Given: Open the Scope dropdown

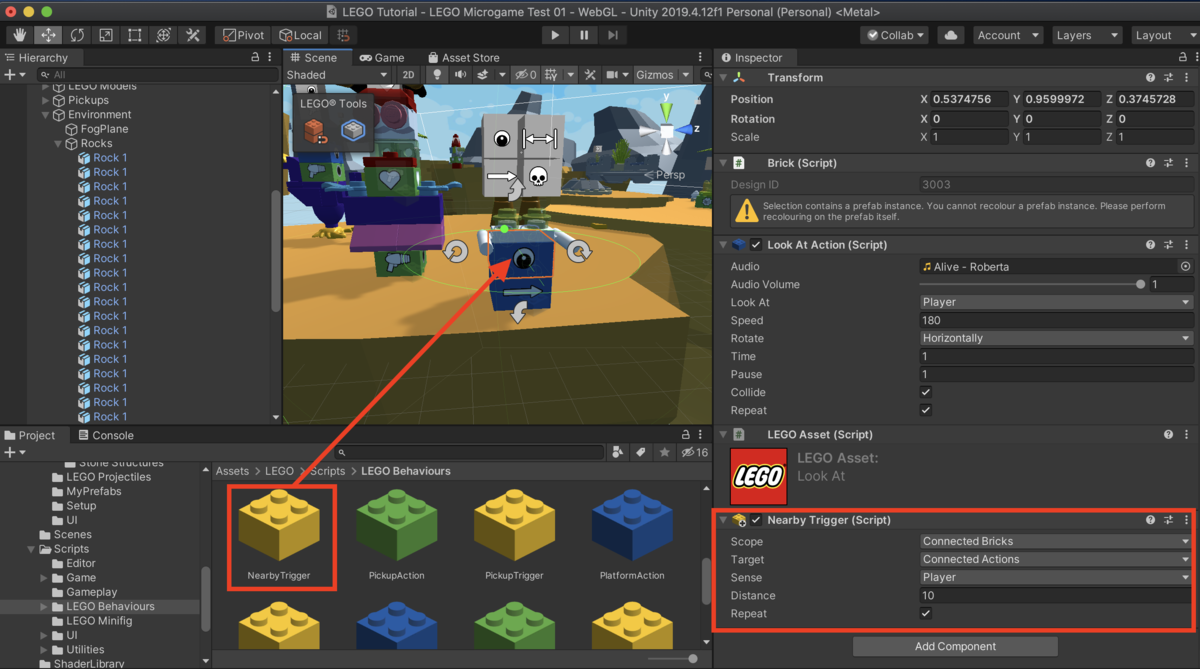Looking at the screenshot, I should pyautogui.click(x=1056, y=542).
